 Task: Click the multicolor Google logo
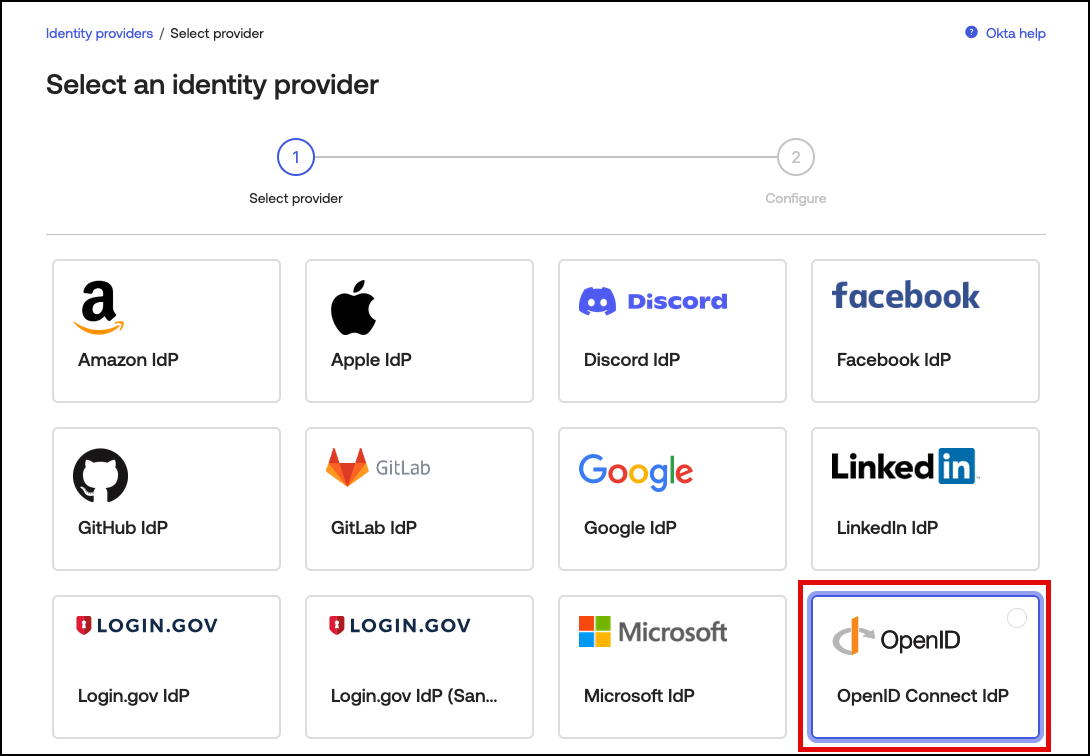(x=635, y=472)
